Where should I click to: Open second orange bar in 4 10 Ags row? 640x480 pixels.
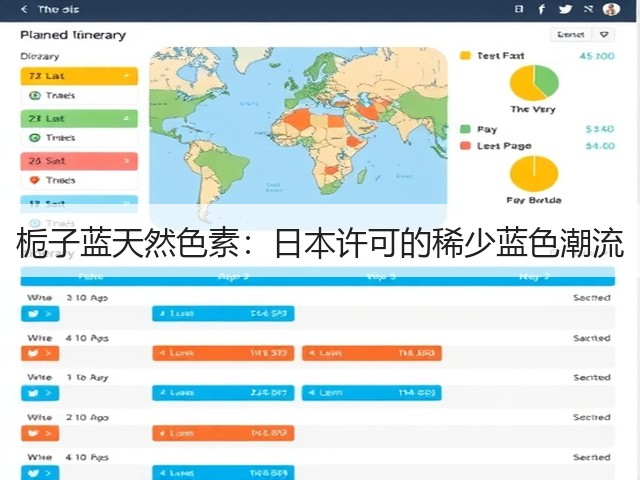click(x=372, y=353)
